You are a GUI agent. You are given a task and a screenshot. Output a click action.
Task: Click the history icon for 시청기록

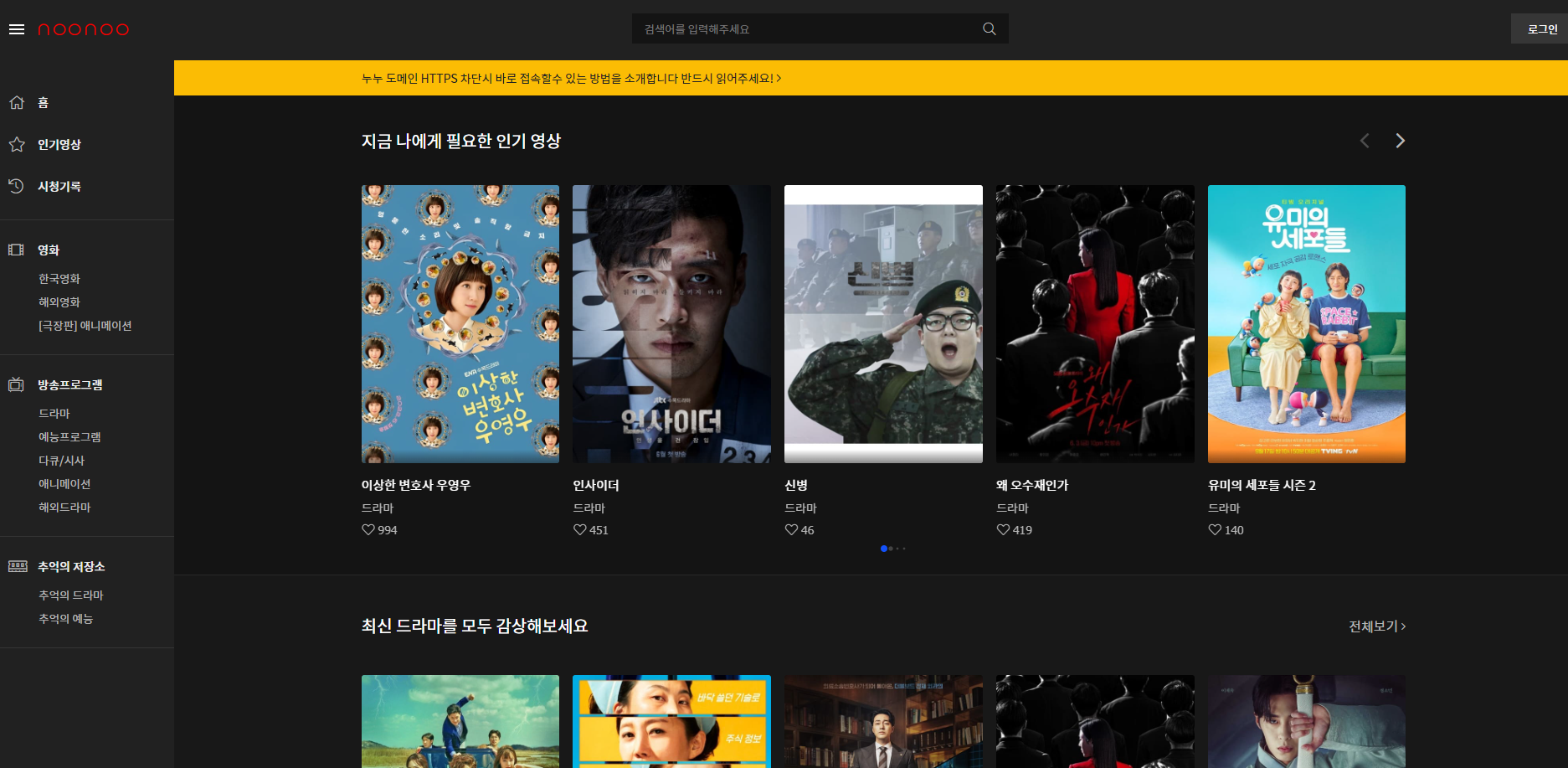[16, 186]
